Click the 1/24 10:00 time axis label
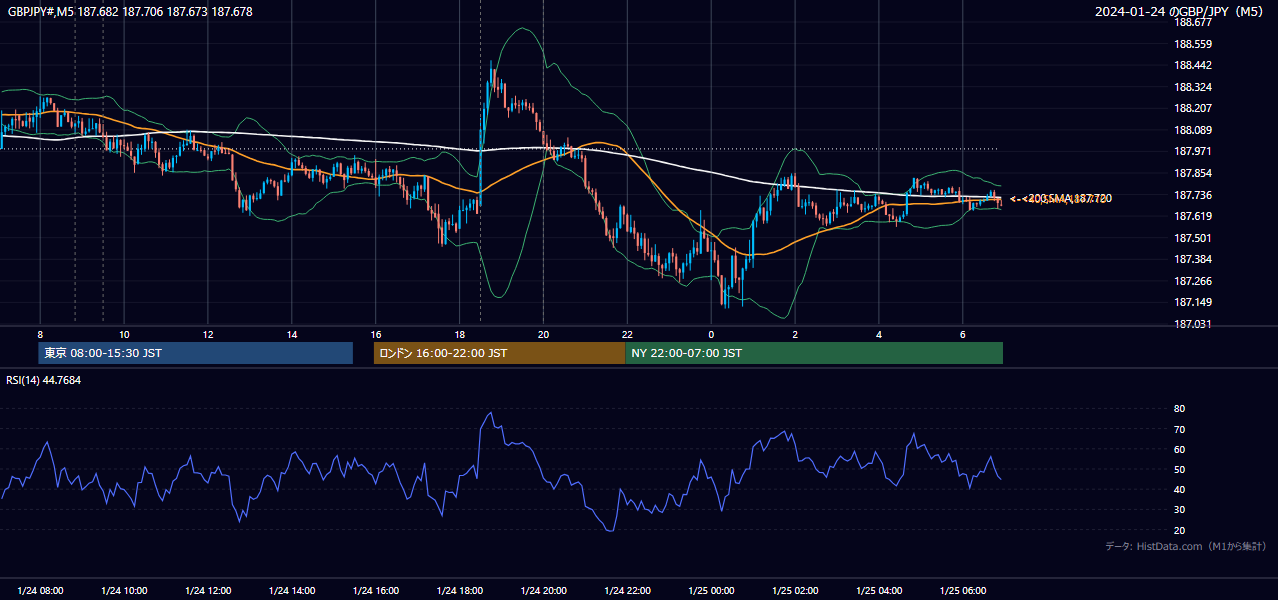Screen dimensions: 1278x600 pyautogui.click(x=124, y=591)
